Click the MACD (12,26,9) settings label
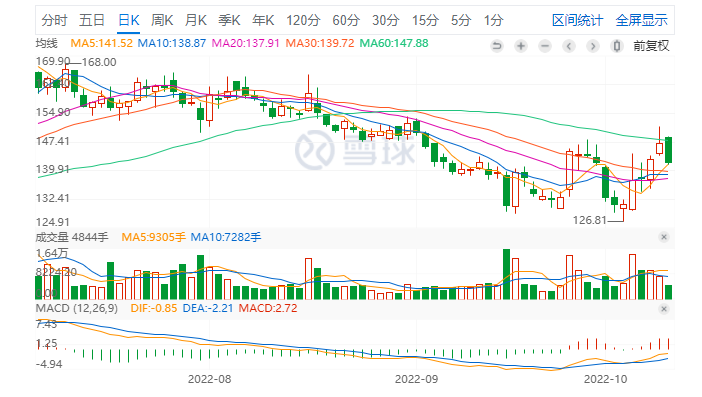The height and width of the screenshot is (397, 702). tap(77, 308)
